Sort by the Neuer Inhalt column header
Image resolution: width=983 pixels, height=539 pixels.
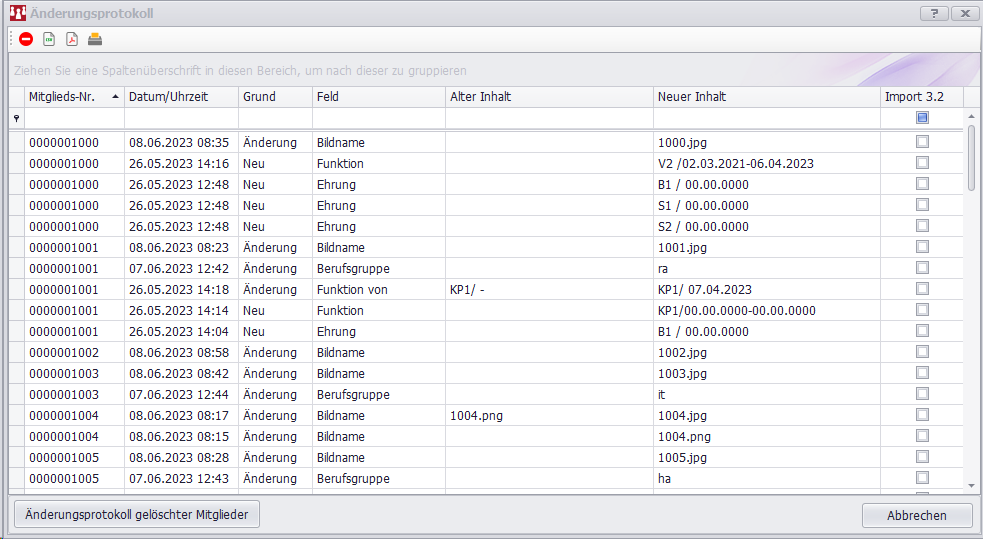click(x=692, y=97)
